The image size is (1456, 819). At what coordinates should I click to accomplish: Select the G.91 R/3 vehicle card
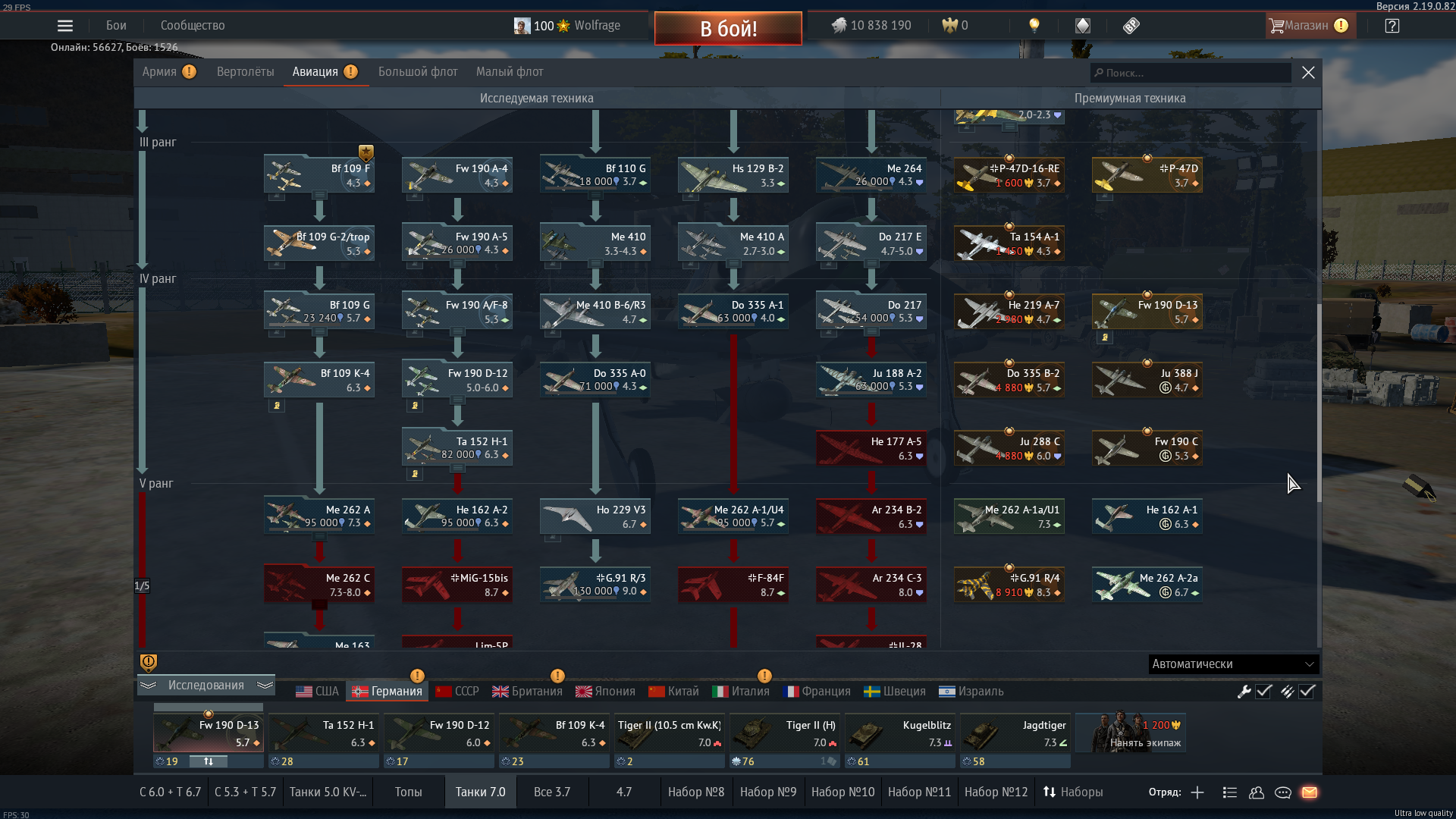click(x=595, y=584)
